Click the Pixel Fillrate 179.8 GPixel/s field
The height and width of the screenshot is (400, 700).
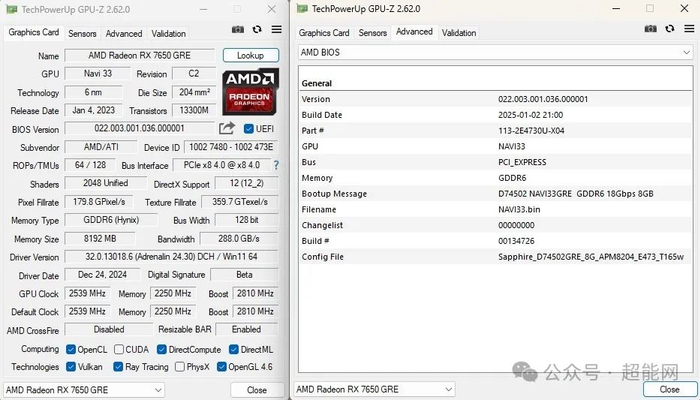pyautogui.click(x=100, y=202)
